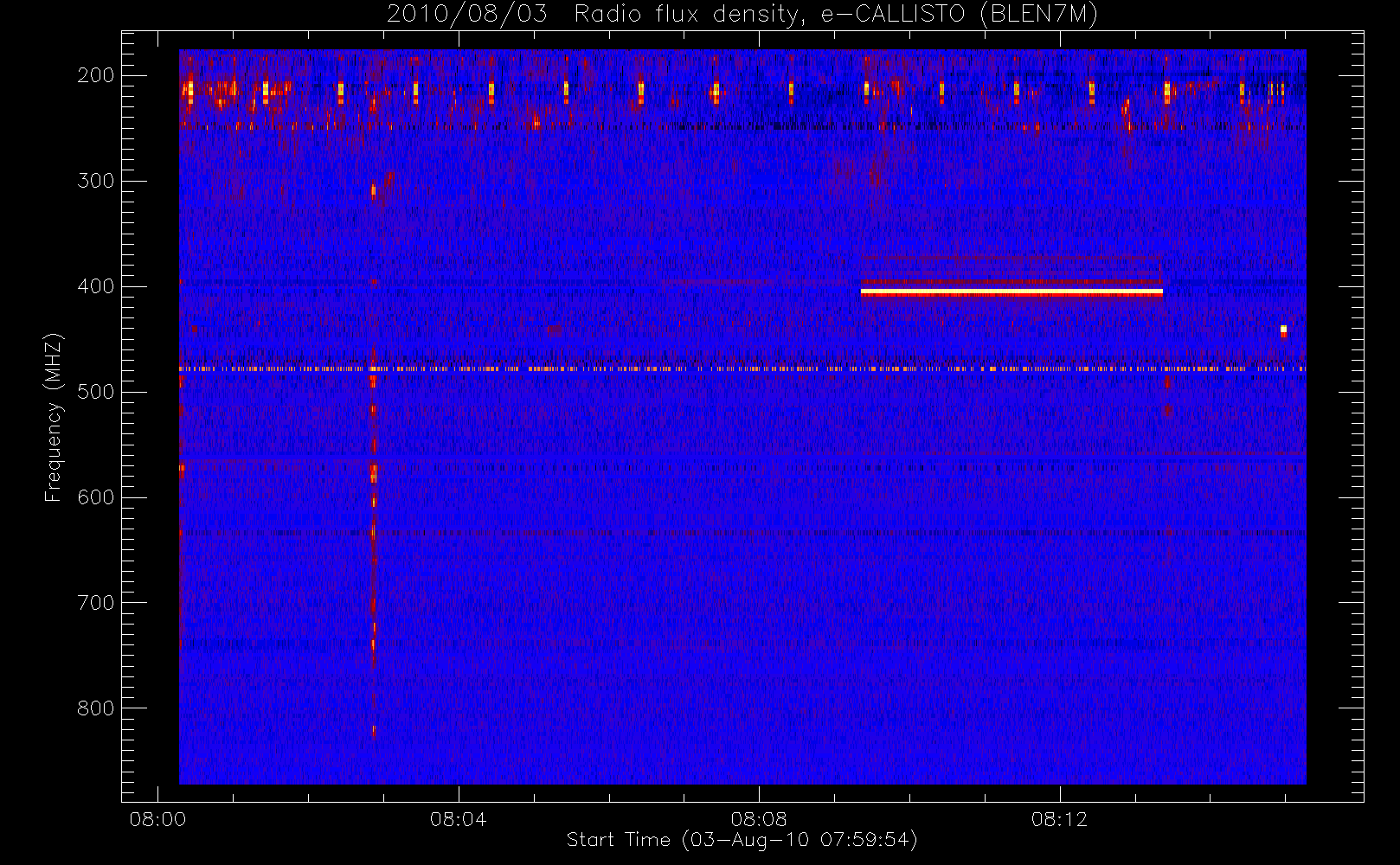Click the 600 frequency tick label
The height and width of the screenshot is (865, 1400).
[96, 497]
